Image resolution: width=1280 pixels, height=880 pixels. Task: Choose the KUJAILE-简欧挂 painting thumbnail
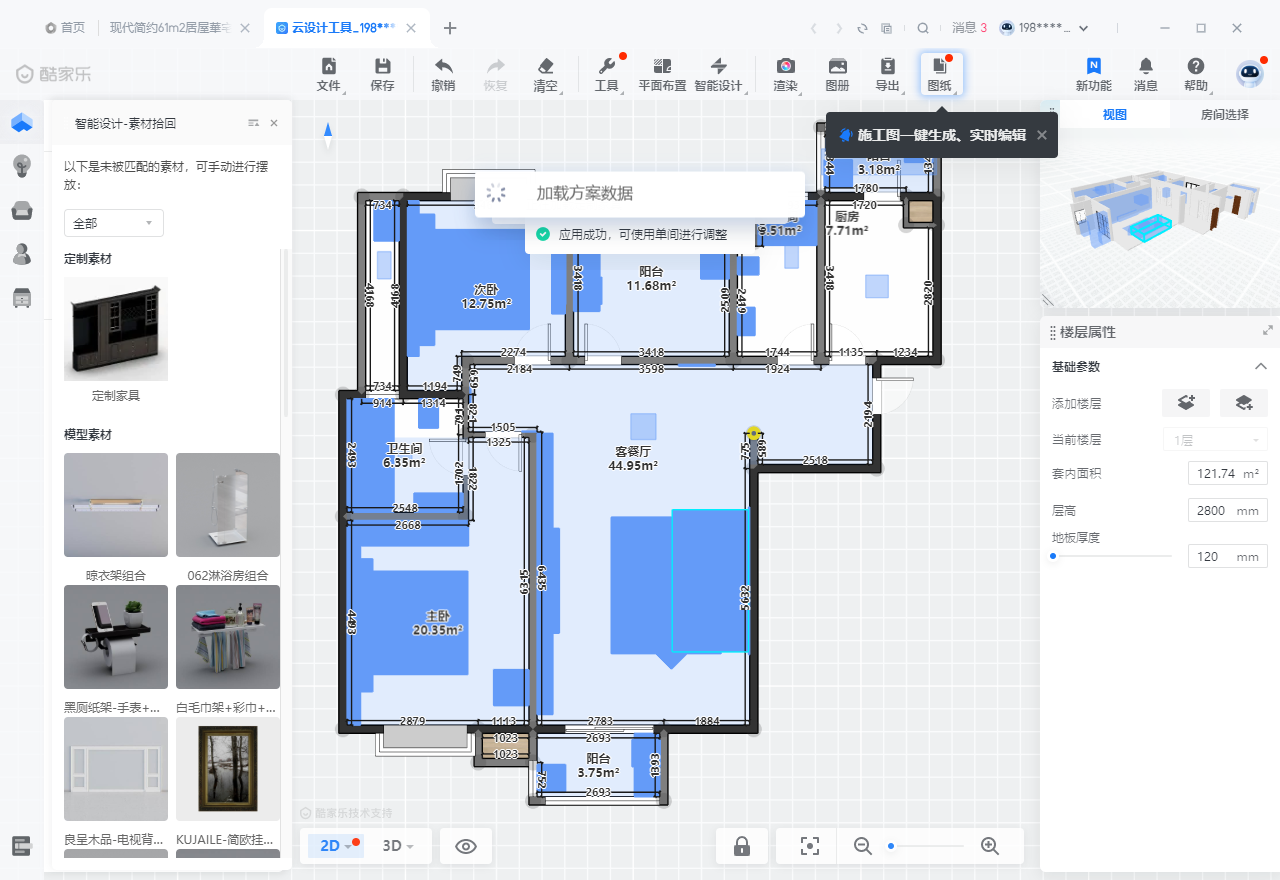[x=228, y=769]
